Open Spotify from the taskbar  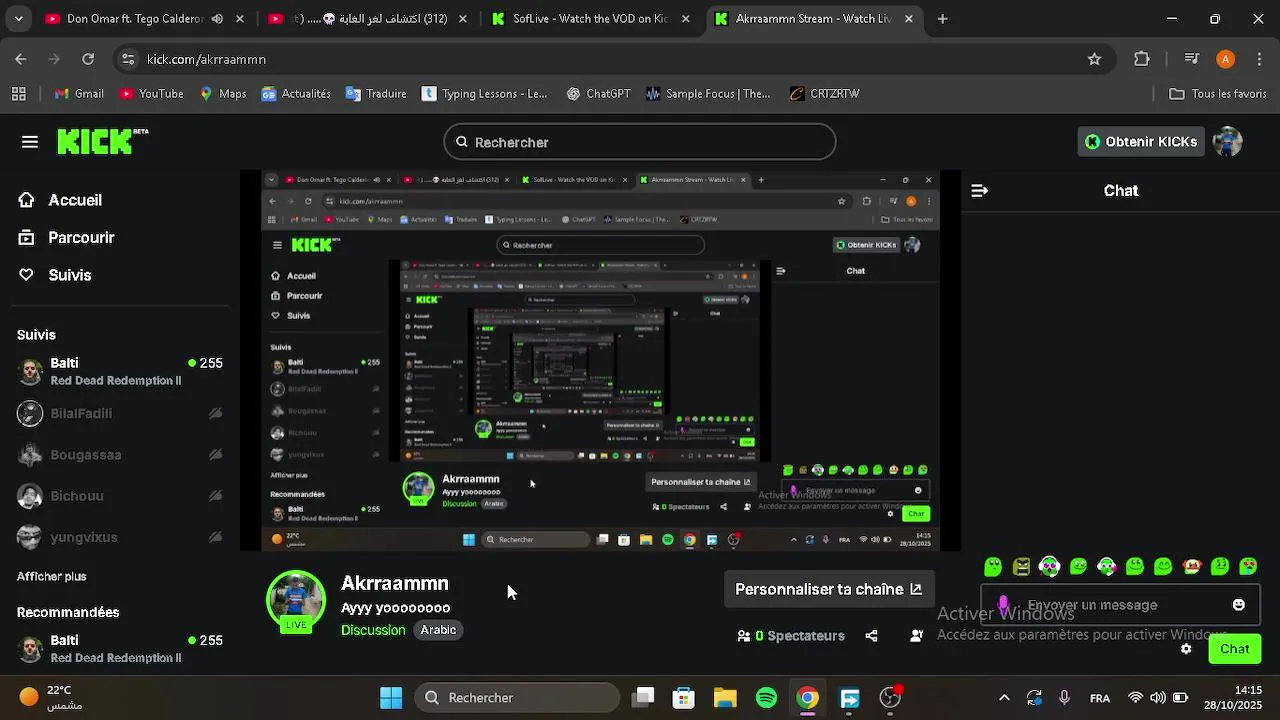coord(767,697)
